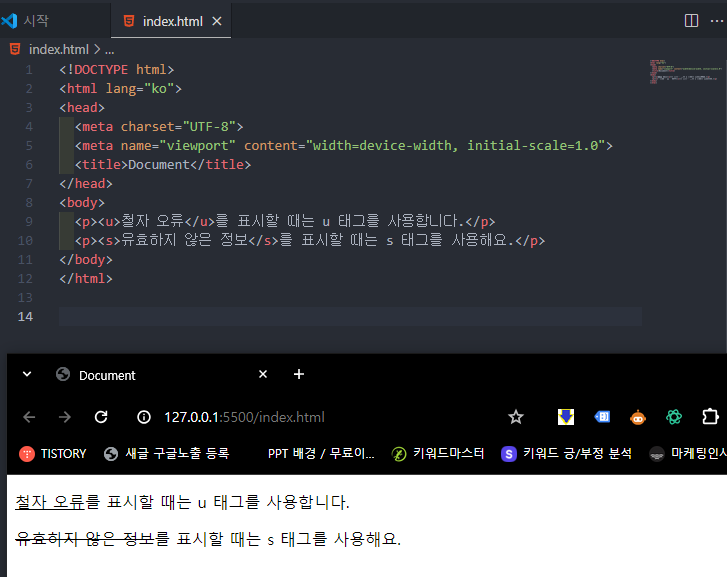Click line number 14 in the gutter
Screen dimensions: 727x577
25,316
